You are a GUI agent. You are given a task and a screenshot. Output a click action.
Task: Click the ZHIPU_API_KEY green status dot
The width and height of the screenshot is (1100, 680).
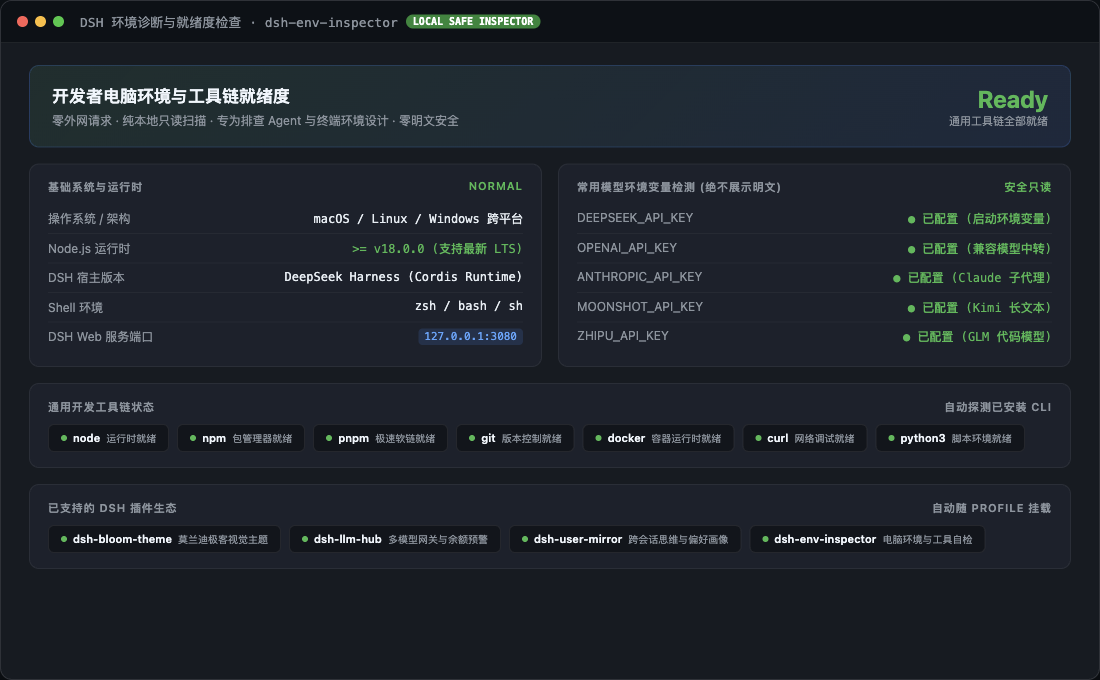(x=906, y=338)
